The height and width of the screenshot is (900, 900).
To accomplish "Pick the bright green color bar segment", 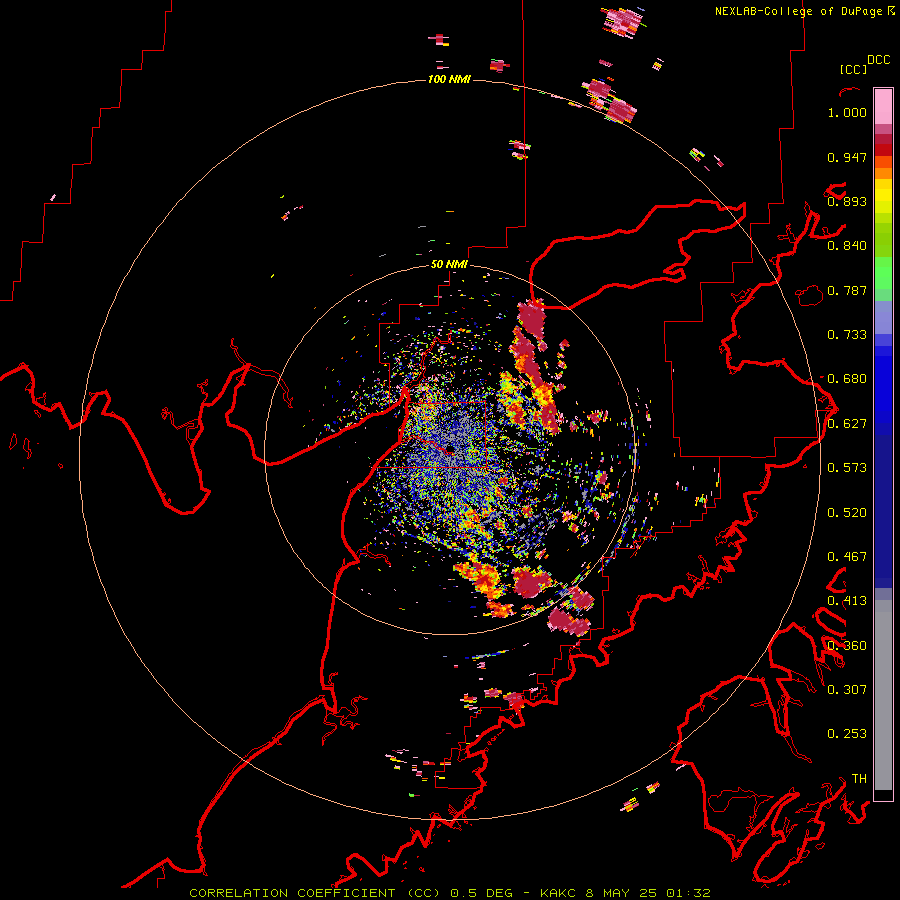I will (883, 273).
